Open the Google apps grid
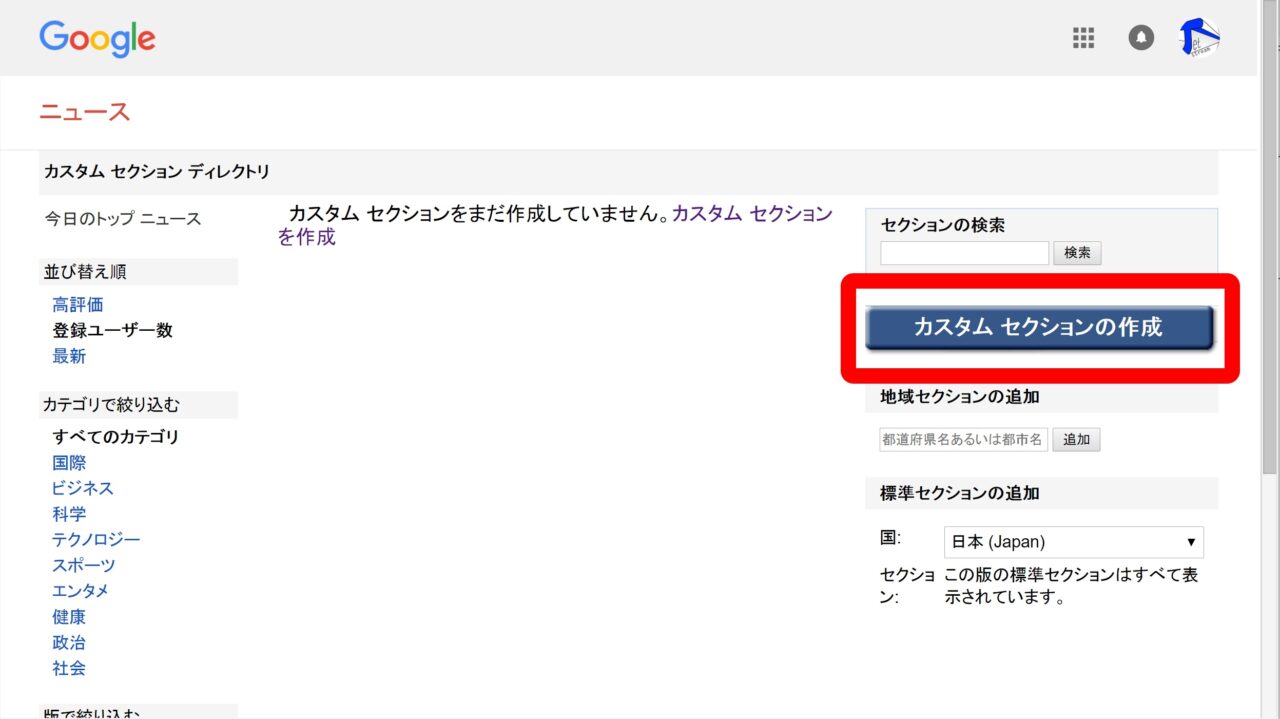 coord(1084,38)
